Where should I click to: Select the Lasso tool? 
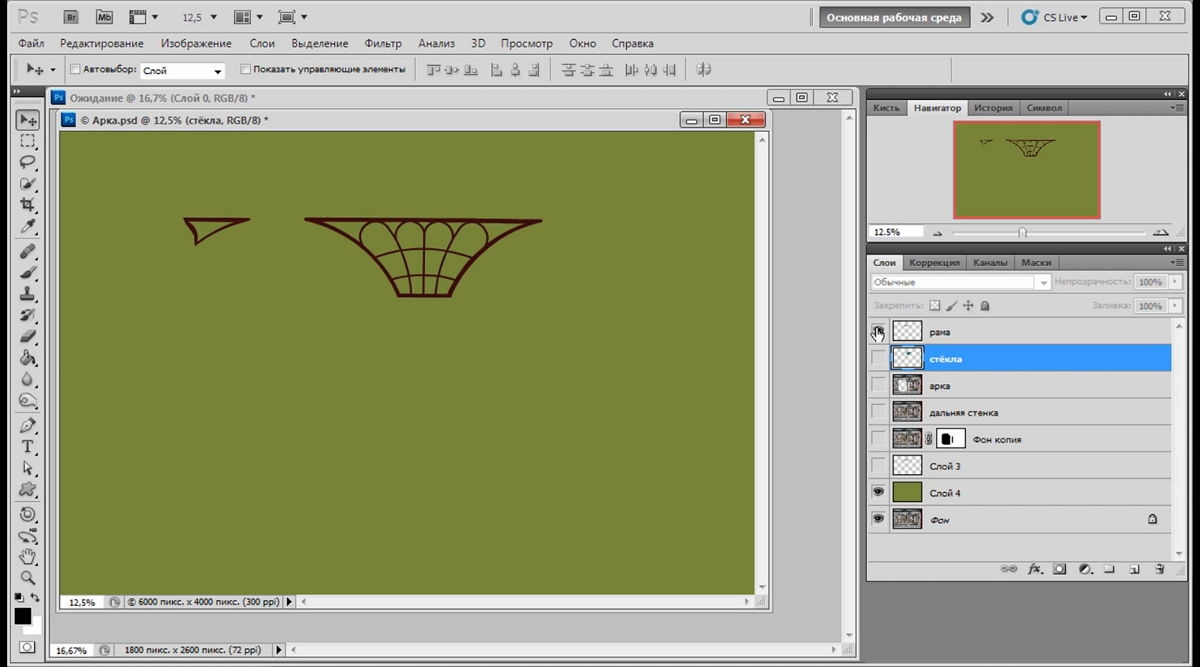[x=28, y=163]
